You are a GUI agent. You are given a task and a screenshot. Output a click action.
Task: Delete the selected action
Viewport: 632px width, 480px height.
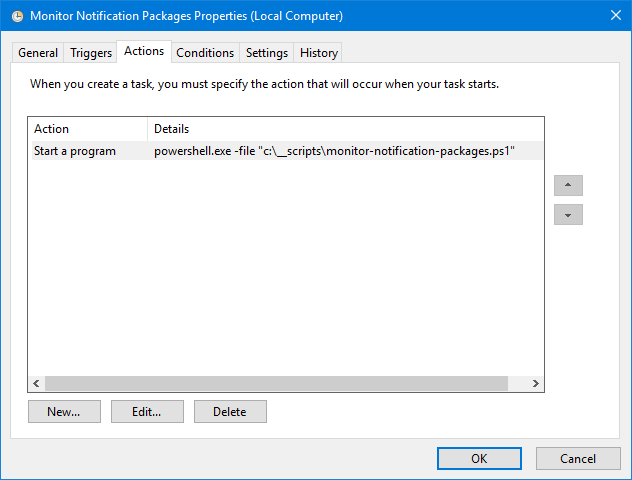tap(230, 411)
